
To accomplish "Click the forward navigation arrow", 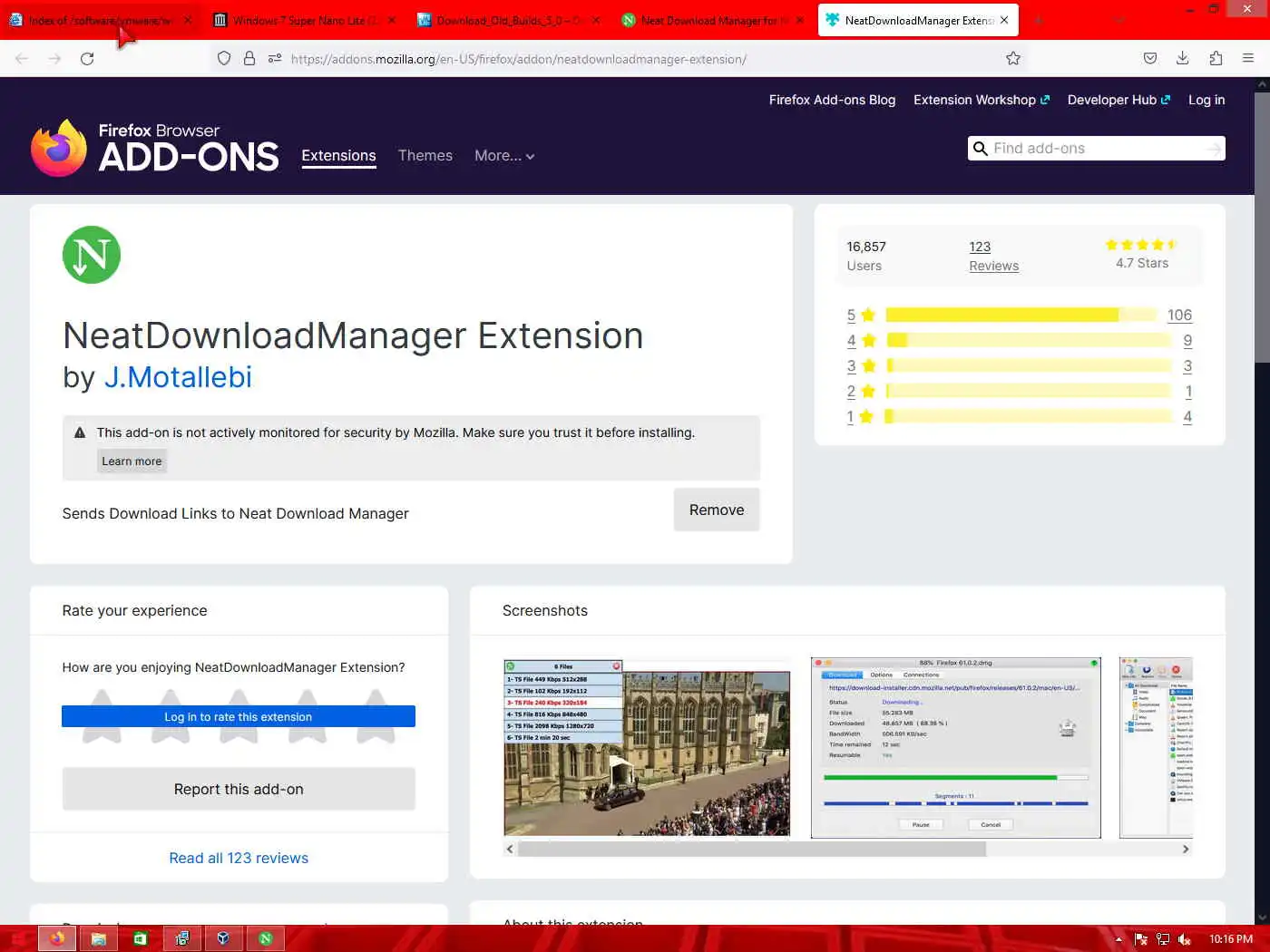I will [x=54, y=59].
